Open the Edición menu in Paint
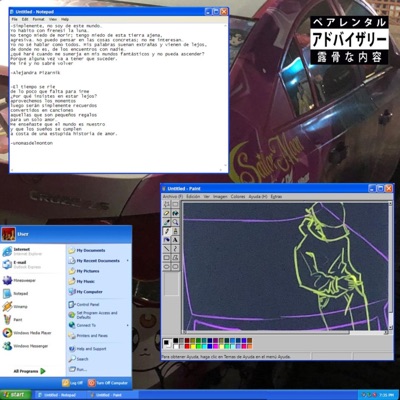Viewport: 400px width, 400px height. [193, 197]
